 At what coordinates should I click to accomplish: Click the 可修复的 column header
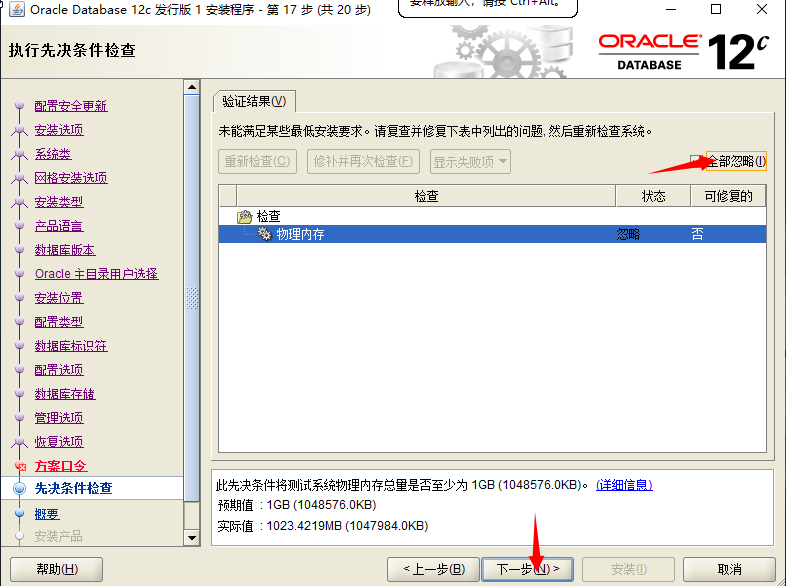[x=728, y=196]
